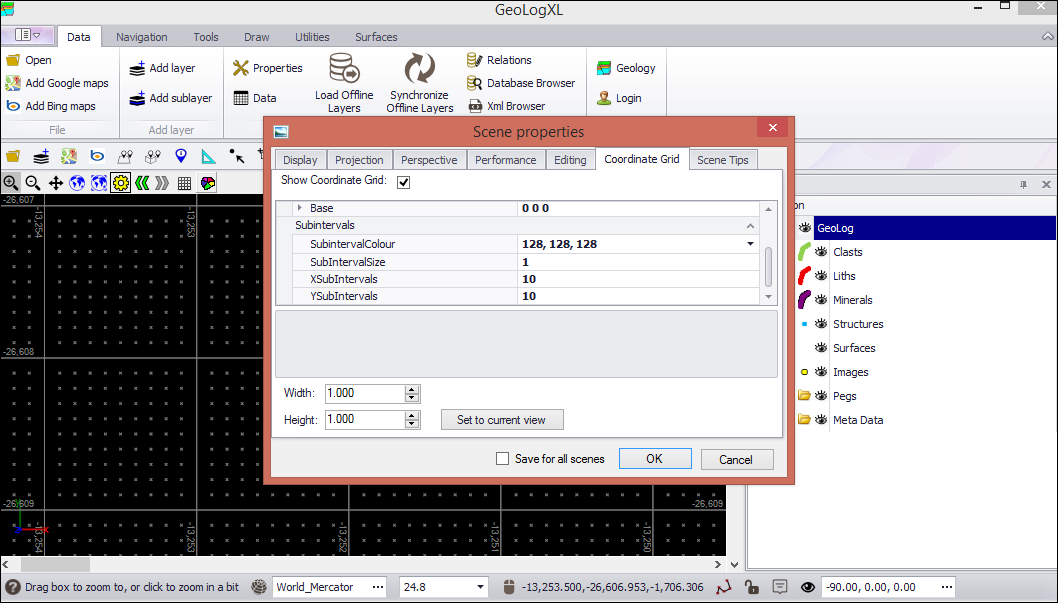Click the Width value input field
Viewport: 1058px width, 603px height.
pyautogui.click(x=364, y=393)
